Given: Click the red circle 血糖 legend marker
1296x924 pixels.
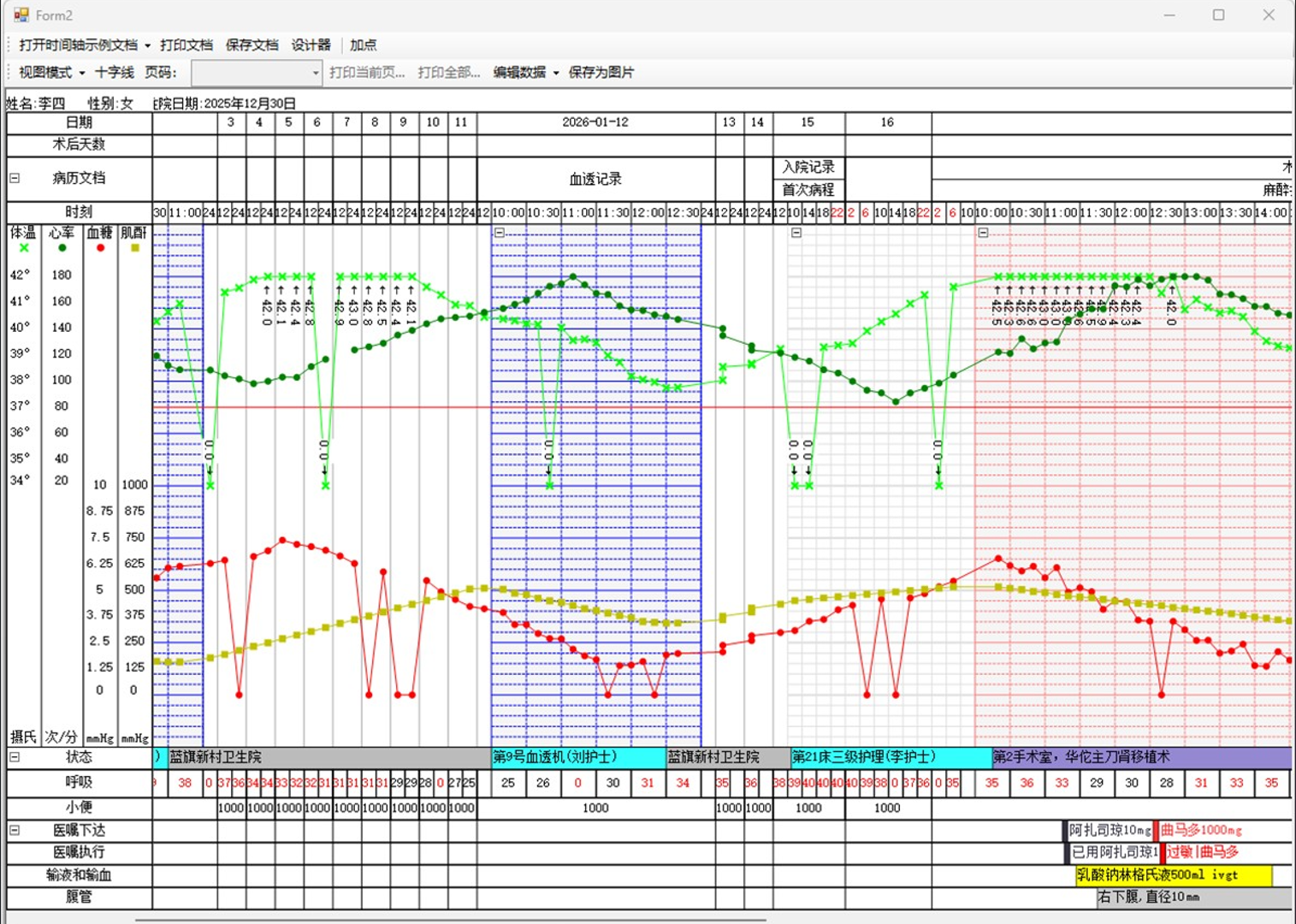Looking at the screenshot, I should click(x=100, y=248).
